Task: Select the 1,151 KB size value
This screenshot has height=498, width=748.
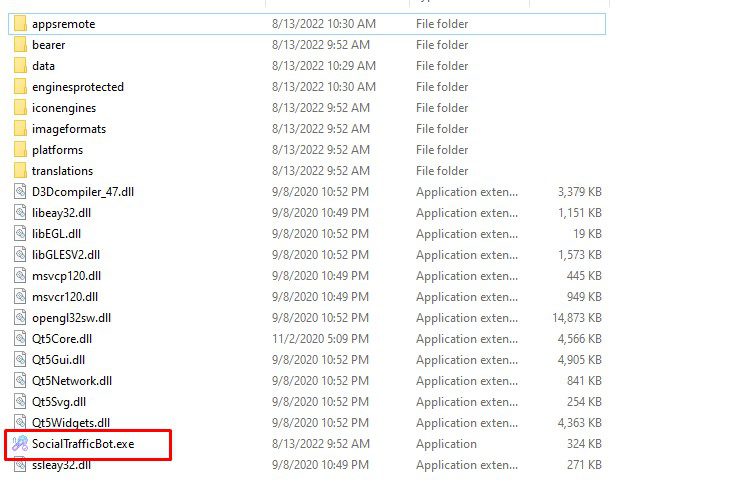Action: coord(580,213)
